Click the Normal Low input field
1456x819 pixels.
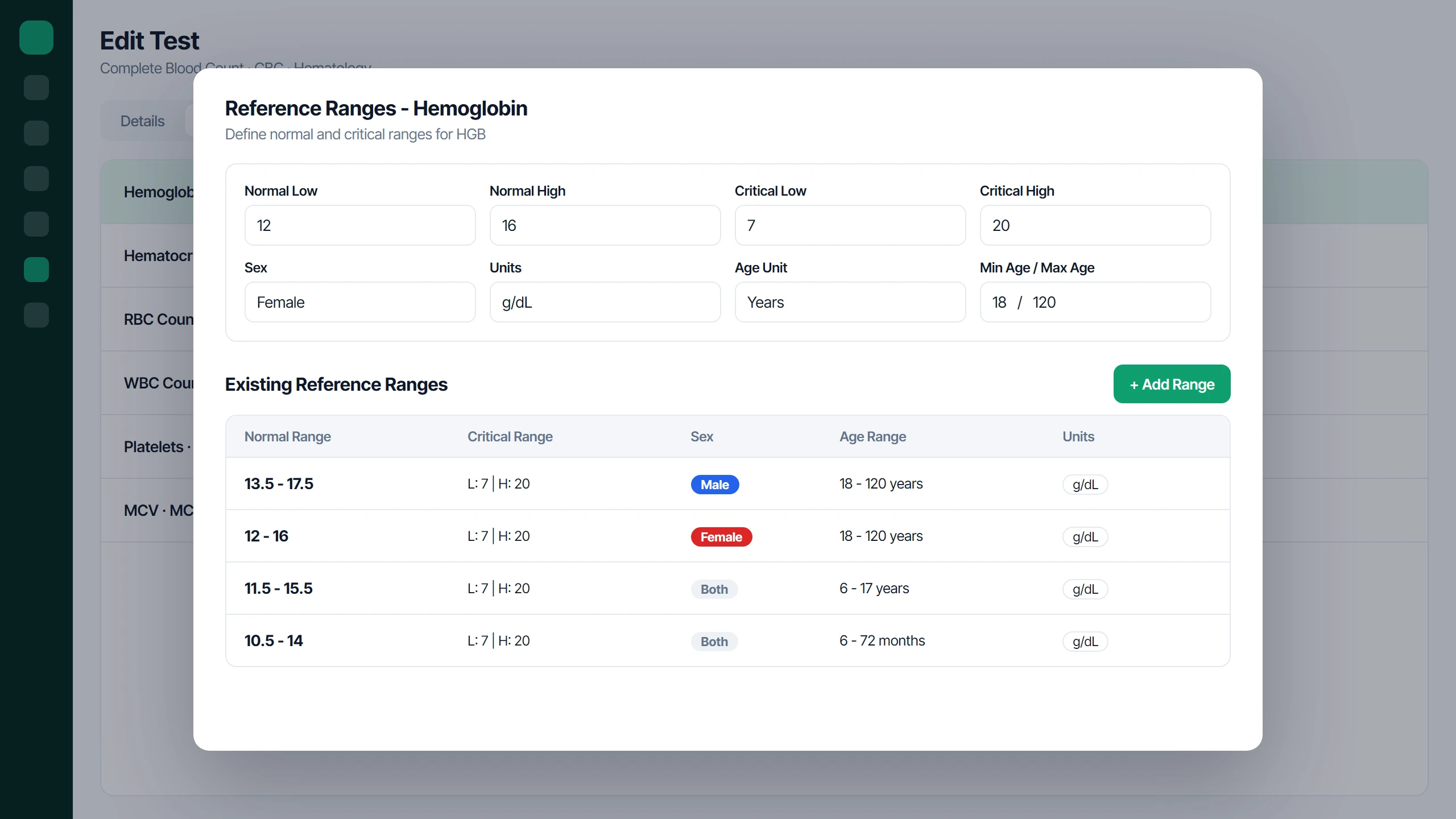[x=360, y=225]
